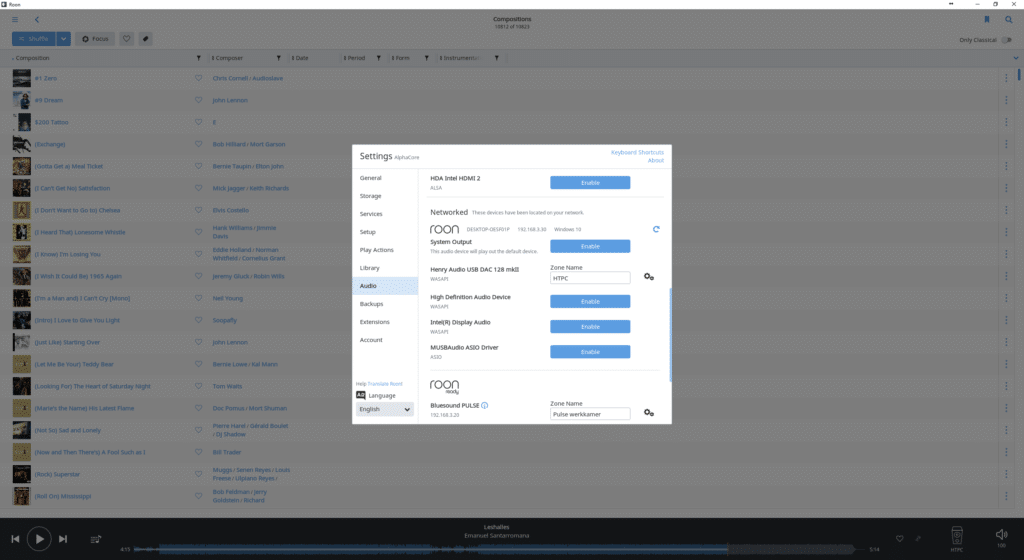Image resolution: width=1024 pixels, height=560 pixels.
Task: Favorite '(Not So) Sad and Lonely' heart
Action: pyautogui.click(x=199, y=430)
